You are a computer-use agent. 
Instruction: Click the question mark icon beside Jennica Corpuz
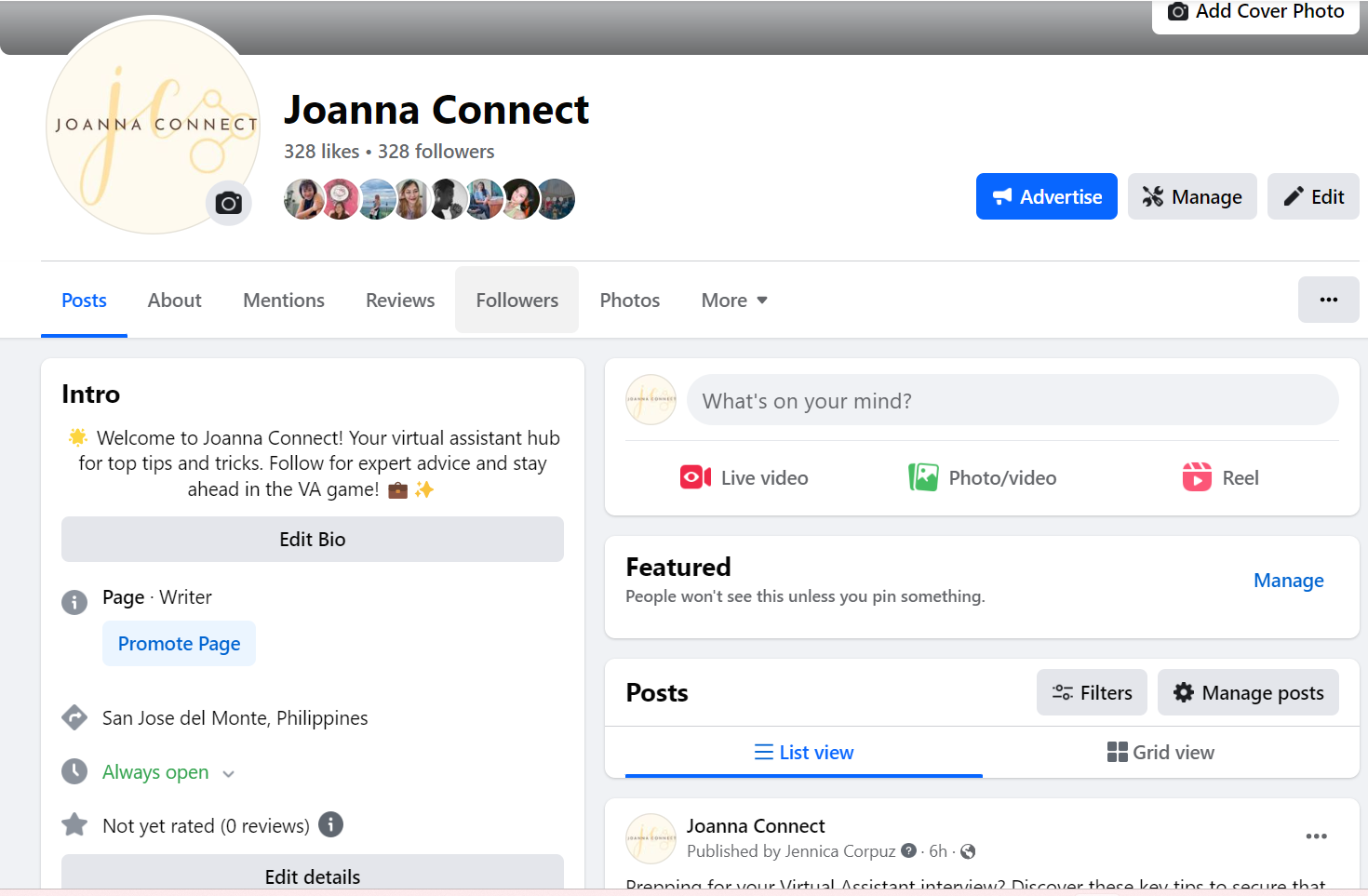coord(909,850)
